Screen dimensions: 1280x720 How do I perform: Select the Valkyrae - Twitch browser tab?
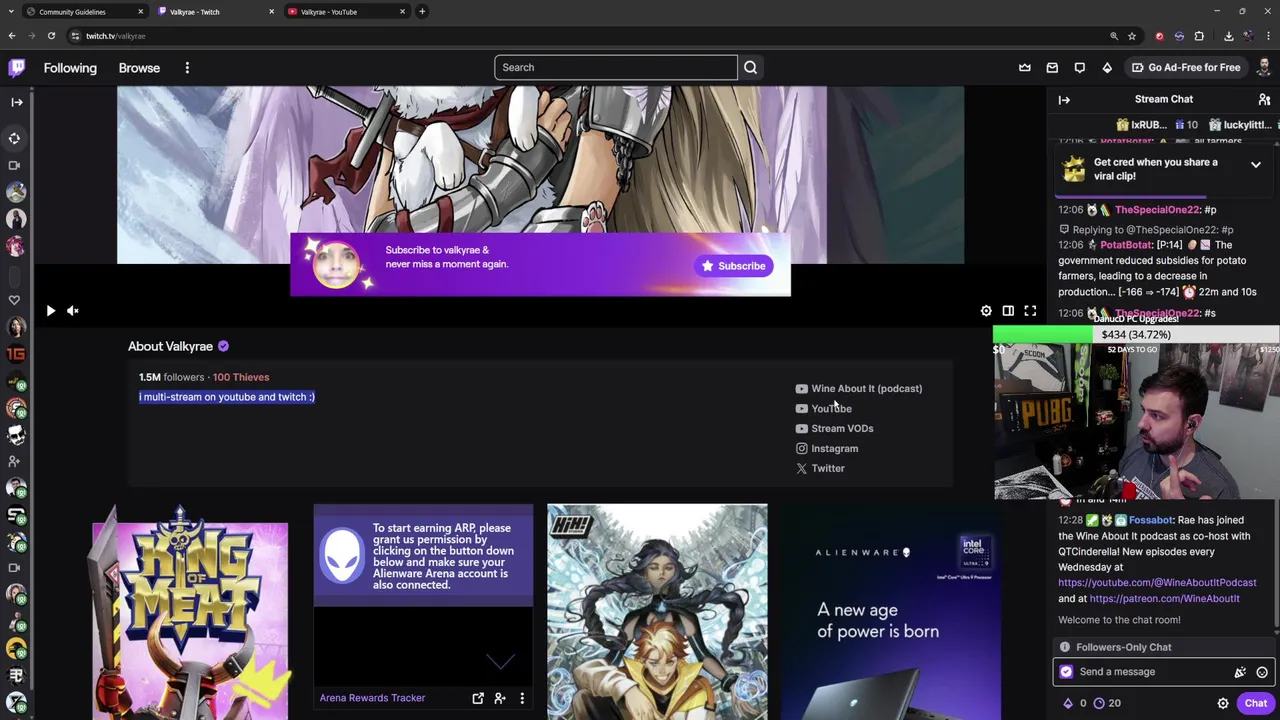coord(214,12)
